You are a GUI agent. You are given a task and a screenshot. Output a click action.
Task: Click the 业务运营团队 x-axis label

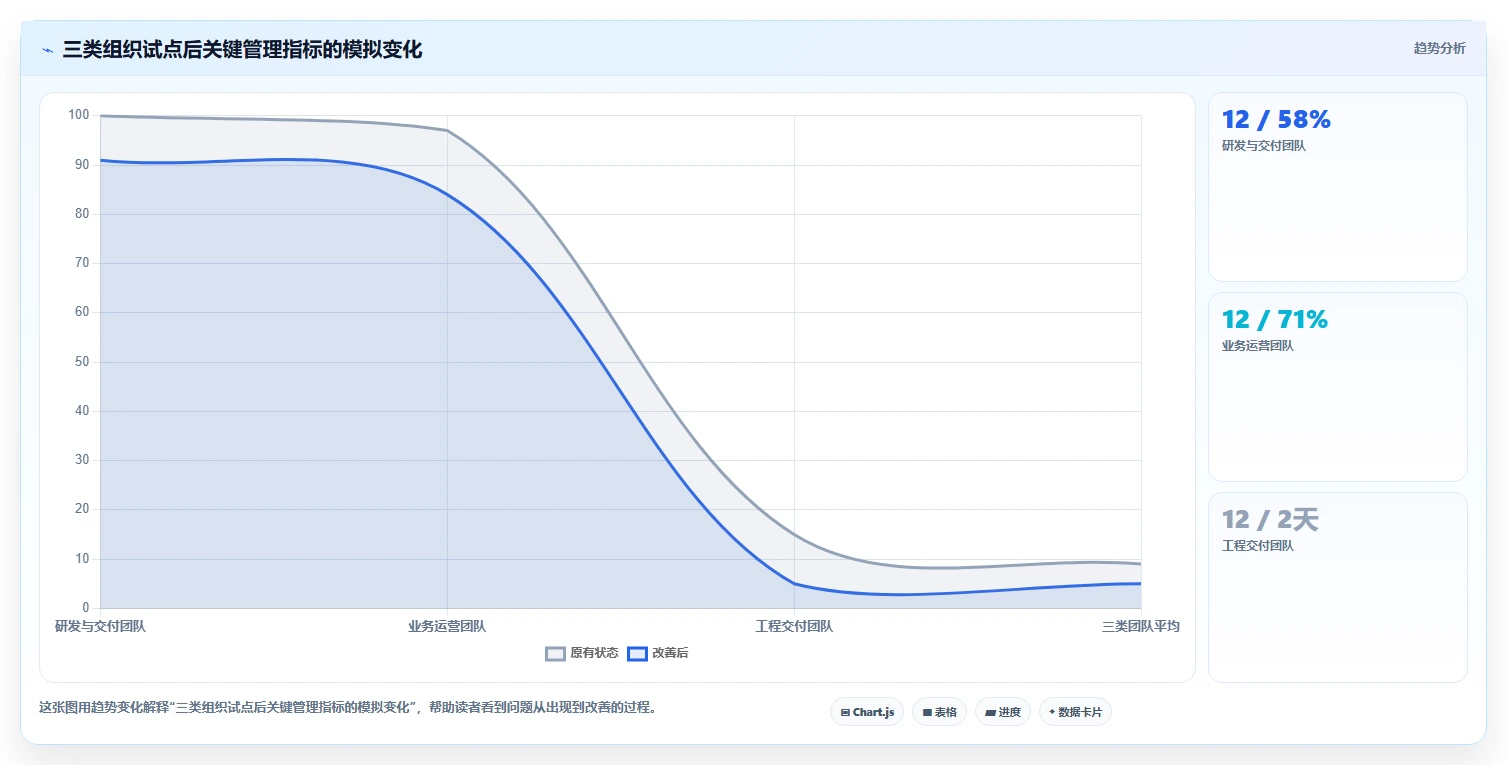tap(447, 627)
